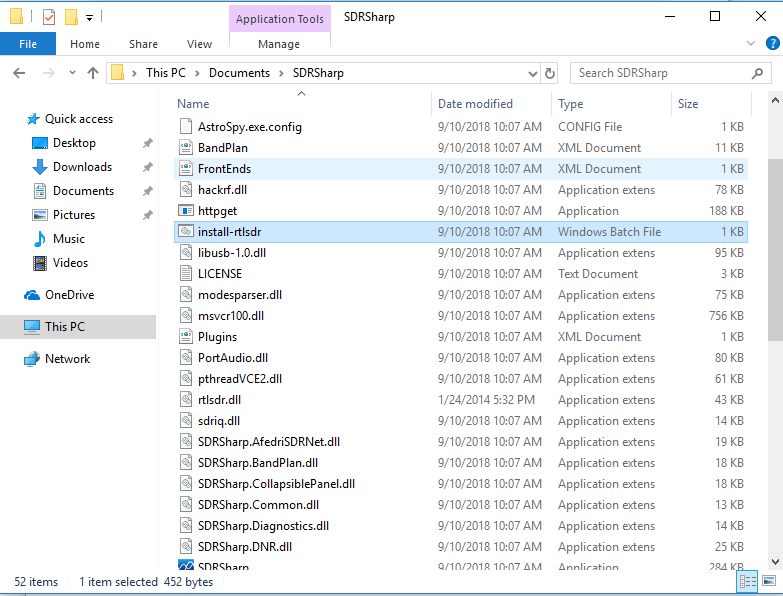Viewport: 783px width, 596px height.
Task: Click the Videos film icon in sidebar
Action: (39, 263)
